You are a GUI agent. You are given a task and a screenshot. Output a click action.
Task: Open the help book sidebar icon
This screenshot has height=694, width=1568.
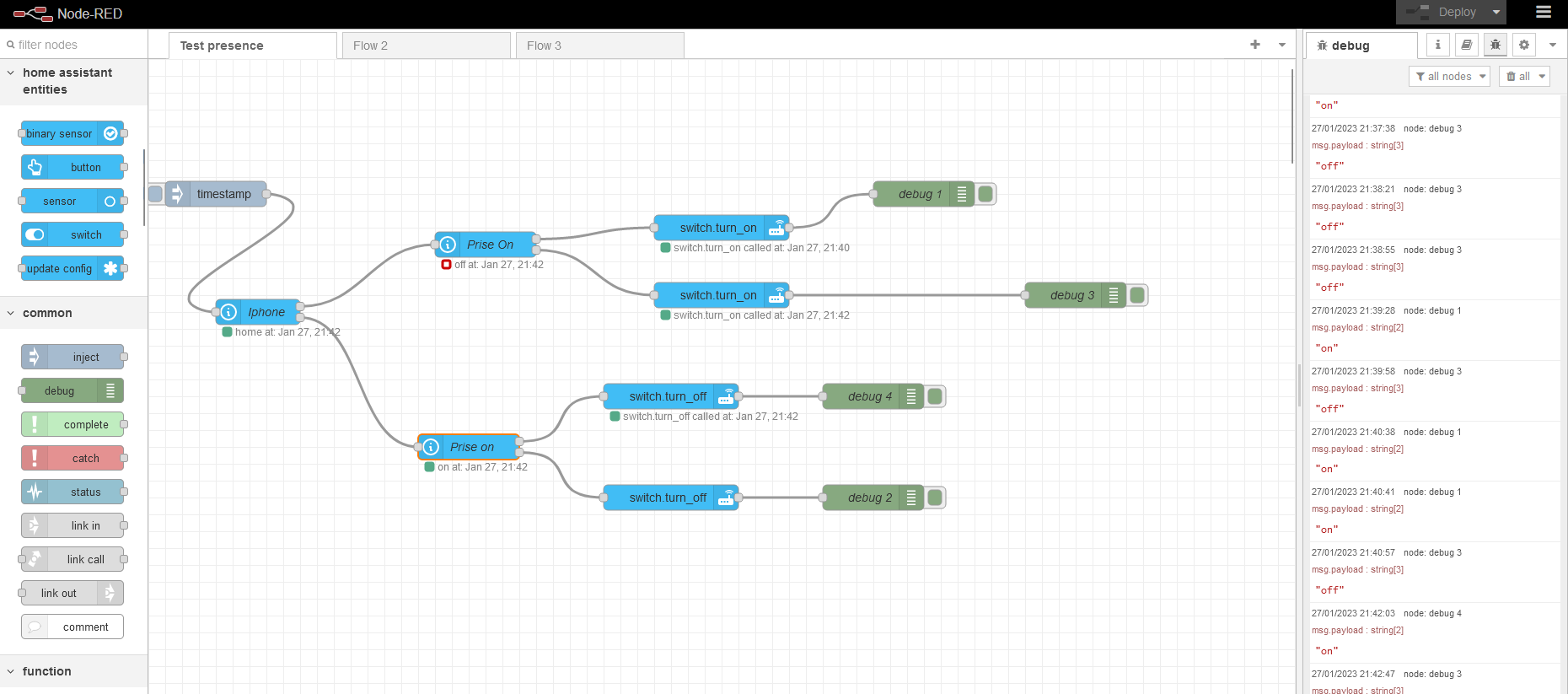tap(1466, 45)
